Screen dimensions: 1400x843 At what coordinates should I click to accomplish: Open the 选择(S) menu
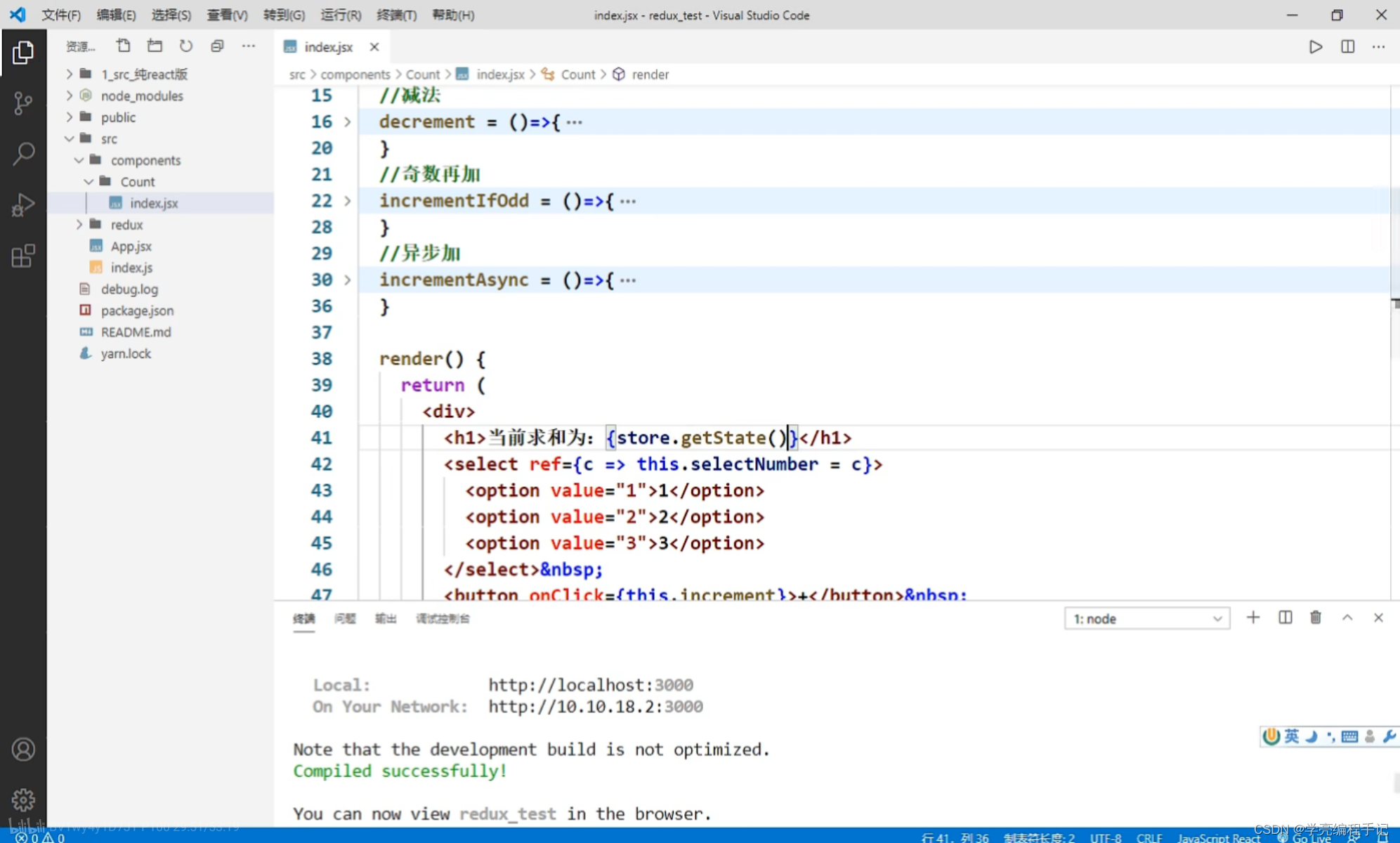pyautogui.click(x=171, y=15)
